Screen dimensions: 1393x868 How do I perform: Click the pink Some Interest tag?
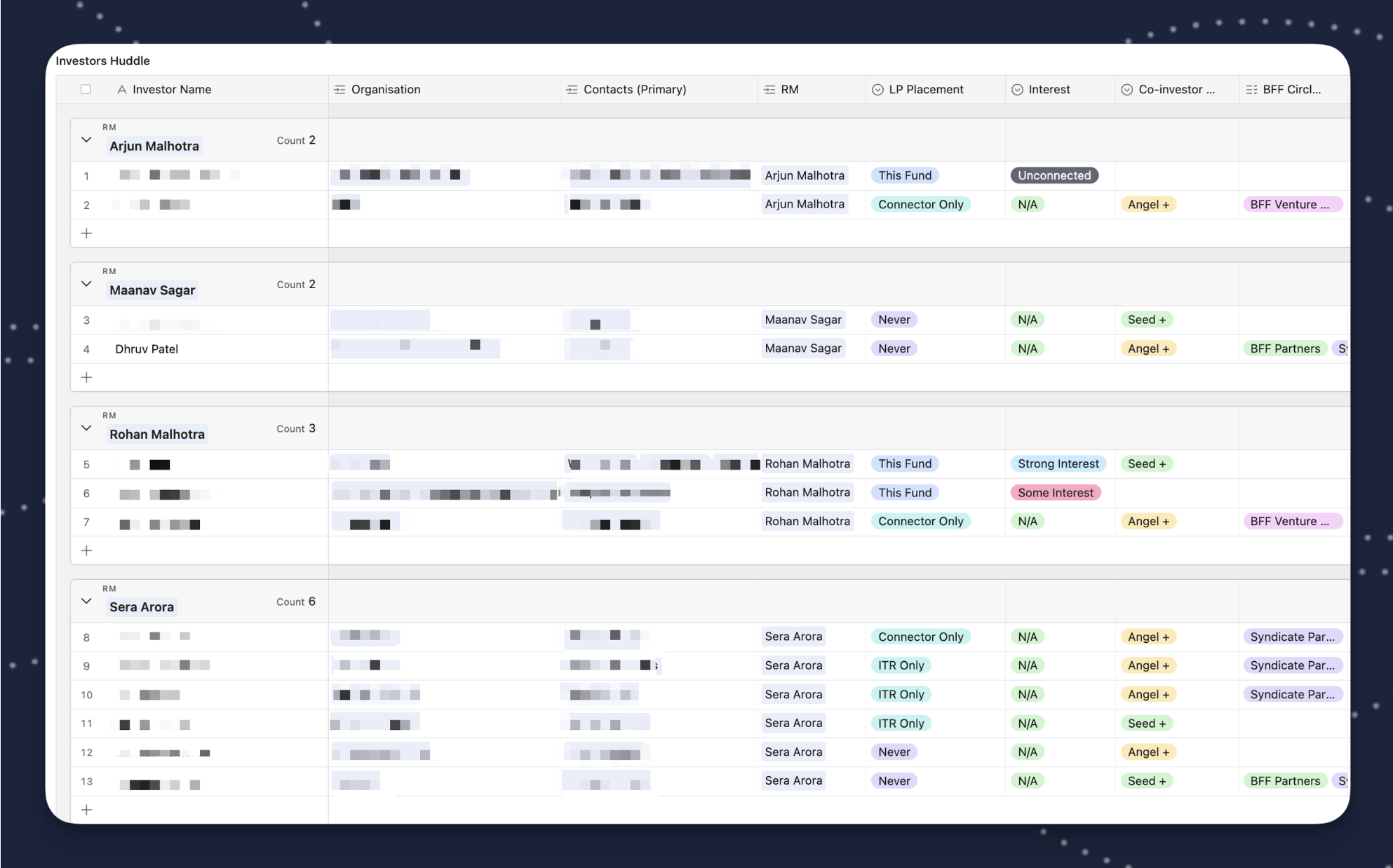tap(1055, 493)
